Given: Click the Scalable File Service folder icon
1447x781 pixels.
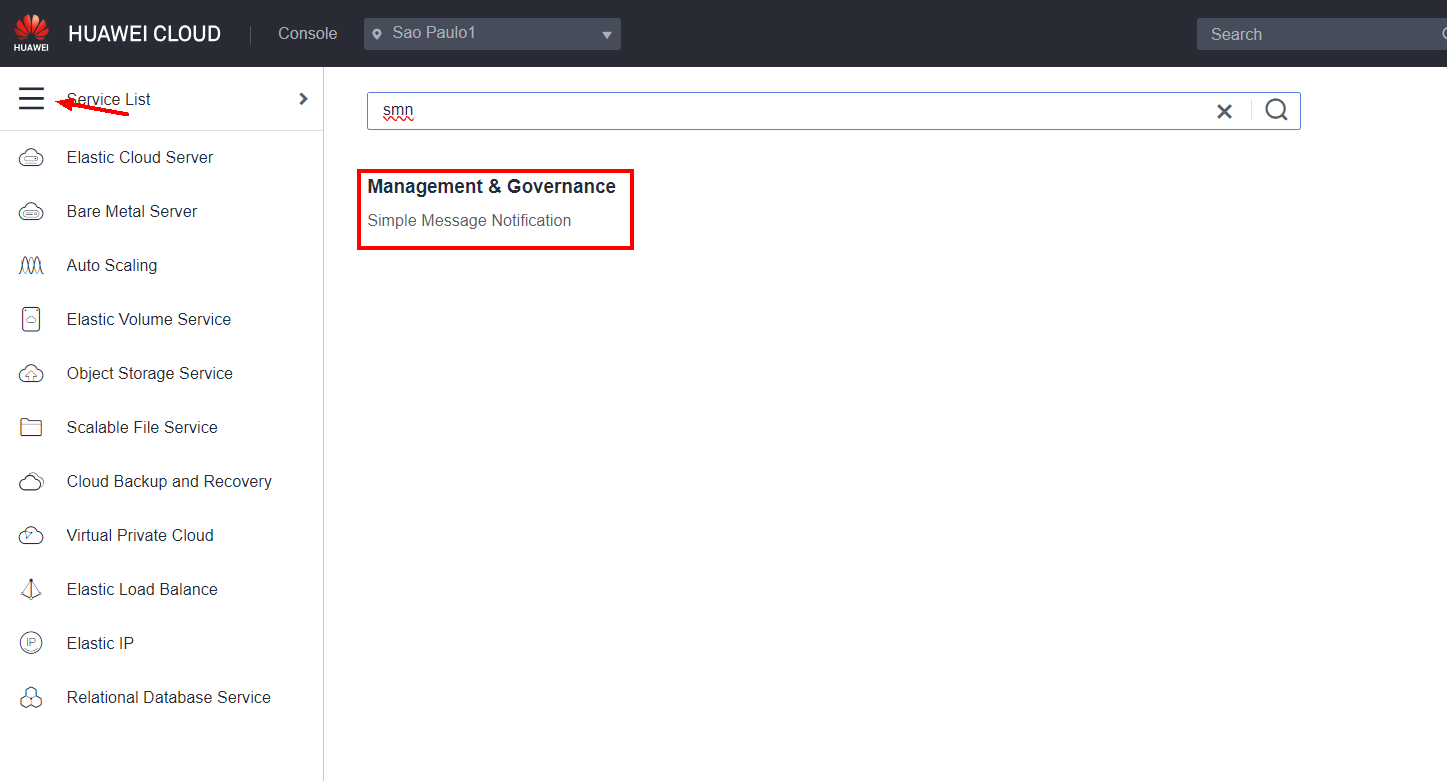Looking at the screenshot, I should (x=31, y=428).
